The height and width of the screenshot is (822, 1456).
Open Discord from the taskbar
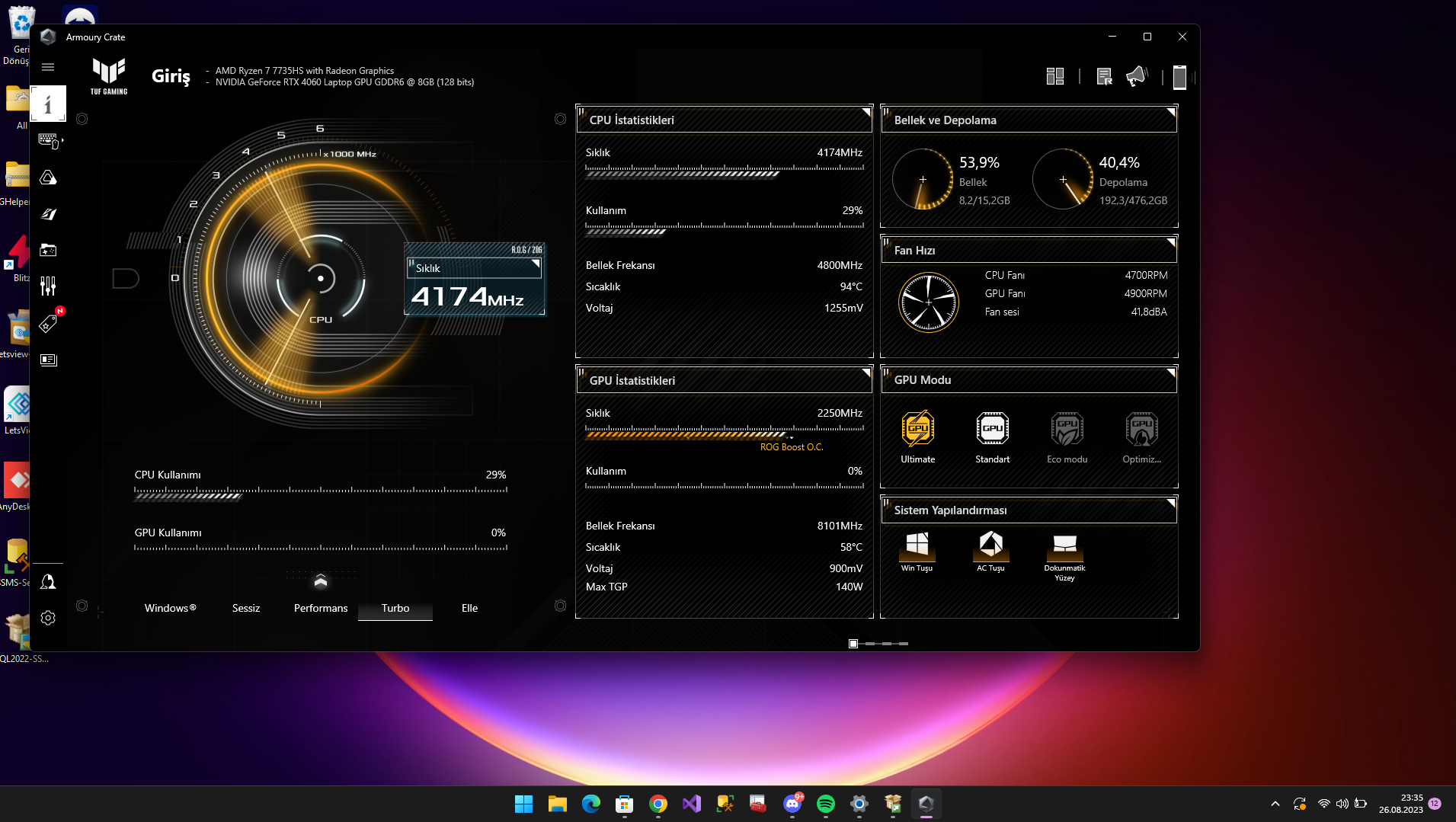click(x=792, y=804)
